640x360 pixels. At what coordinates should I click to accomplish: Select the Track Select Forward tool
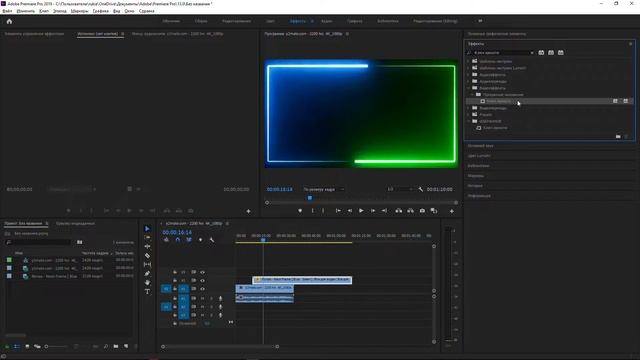click(147, 238)
